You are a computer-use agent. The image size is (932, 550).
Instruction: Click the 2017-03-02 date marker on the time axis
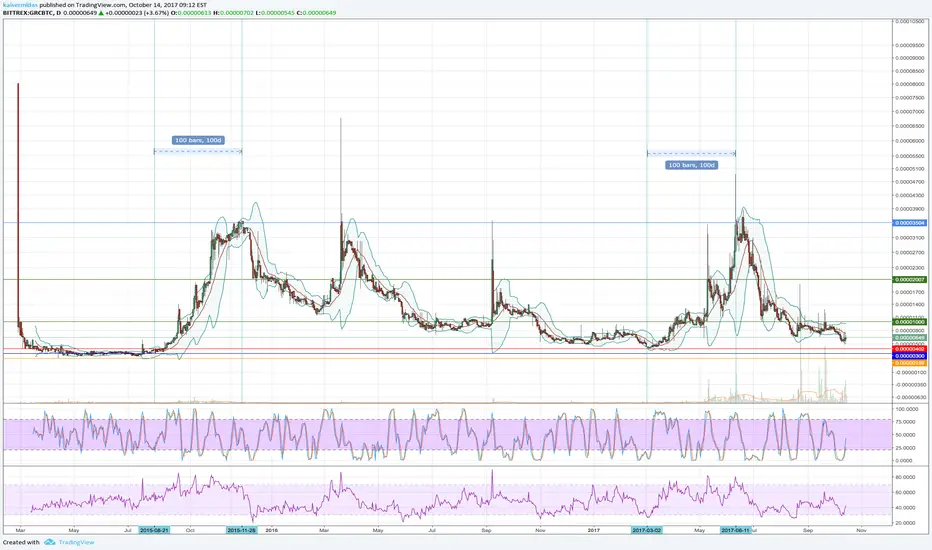tap(647, 530)
